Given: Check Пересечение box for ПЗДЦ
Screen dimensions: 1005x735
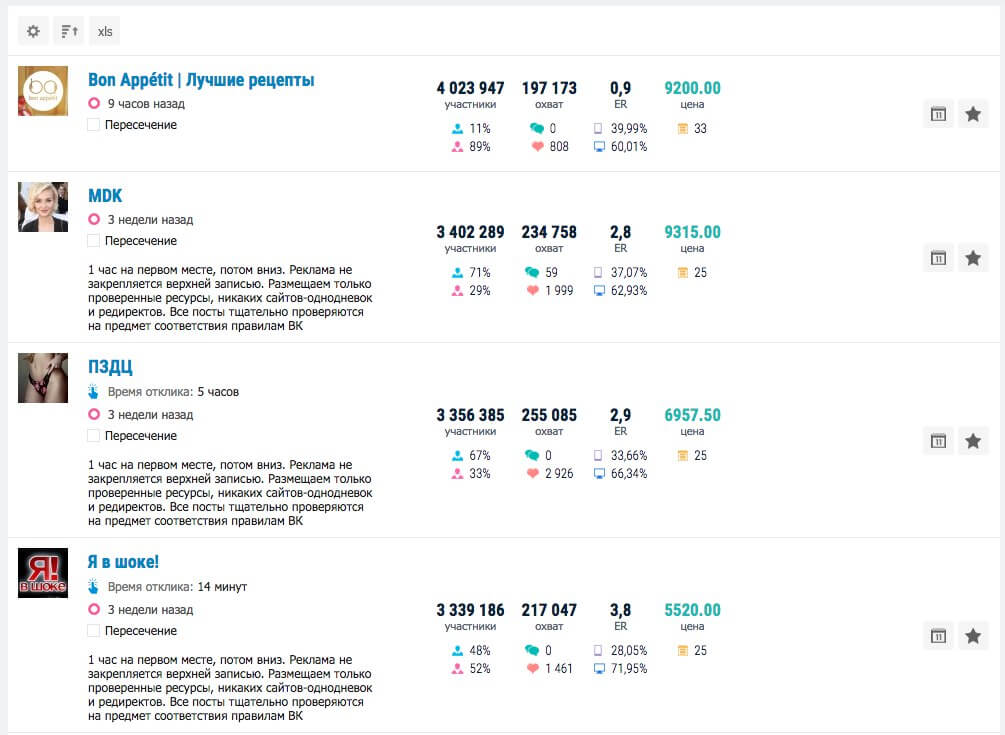Looking at the screenshot, I should click(94, 436).
